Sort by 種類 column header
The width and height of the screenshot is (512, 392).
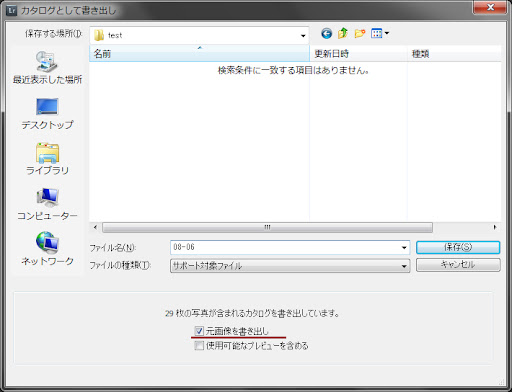[454, 54]
